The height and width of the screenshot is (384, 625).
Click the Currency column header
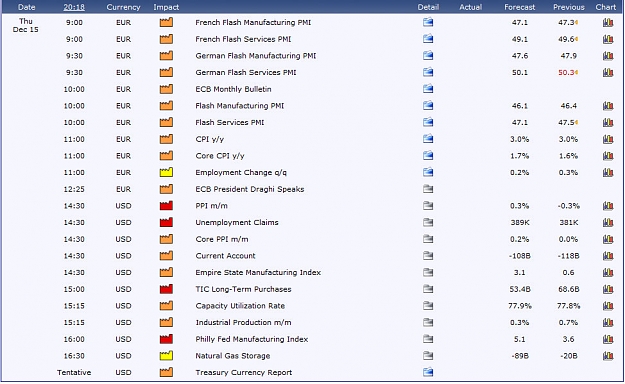pos(123,7)
